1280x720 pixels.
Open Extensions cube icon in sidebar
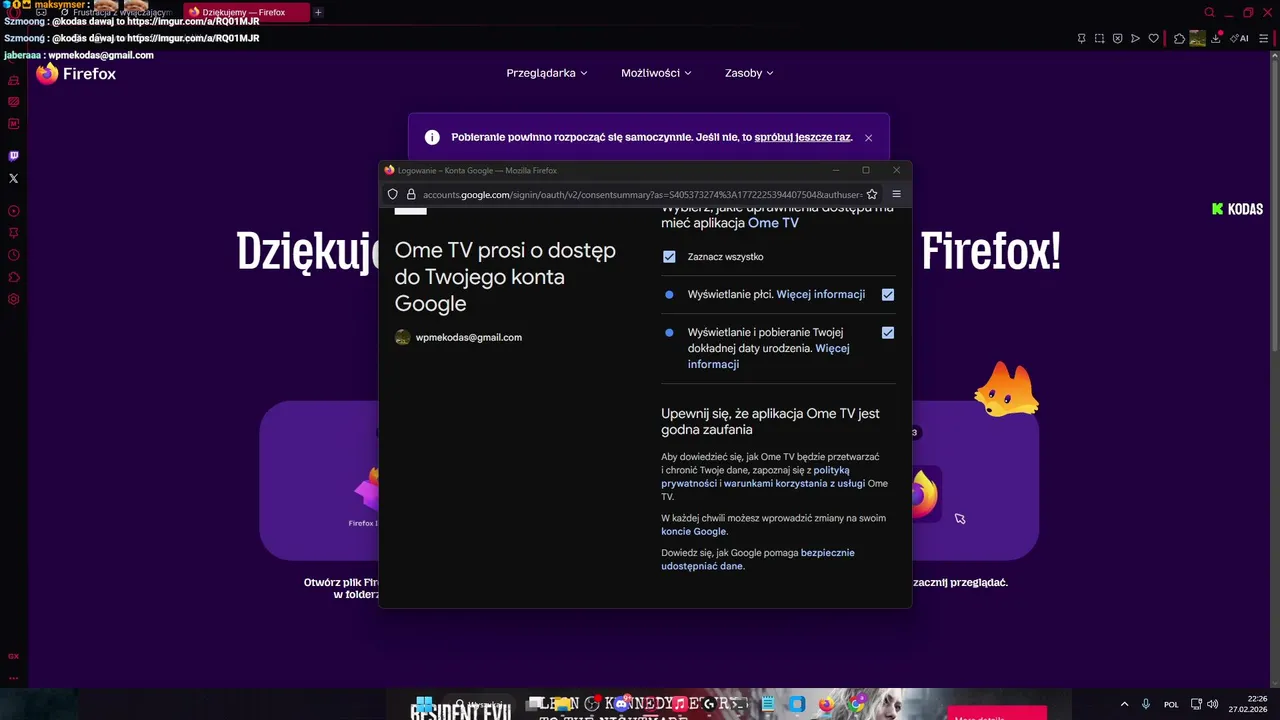(13, 277)
